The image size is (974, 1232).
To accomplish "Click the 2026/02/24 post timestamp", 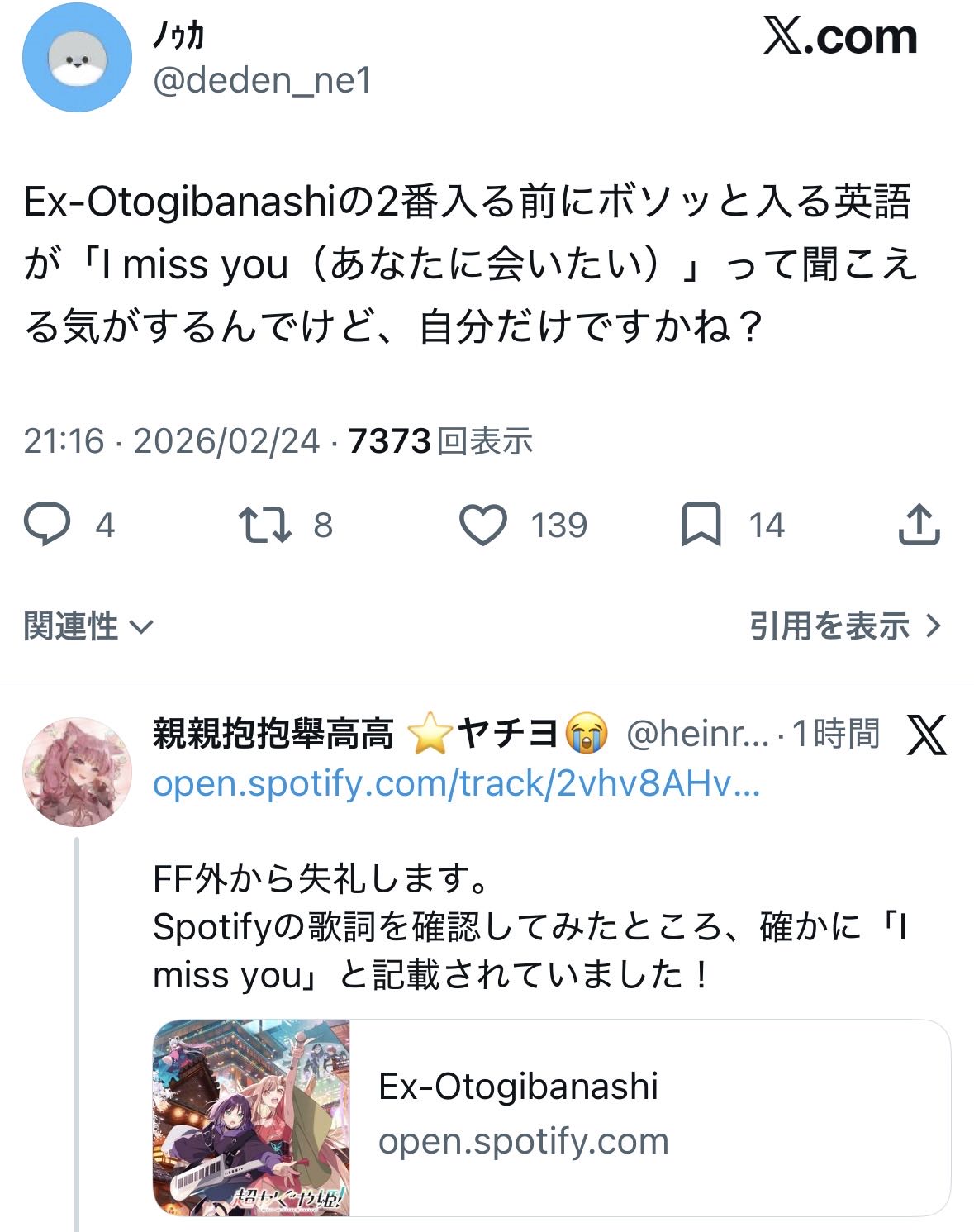I will (226, 440).
